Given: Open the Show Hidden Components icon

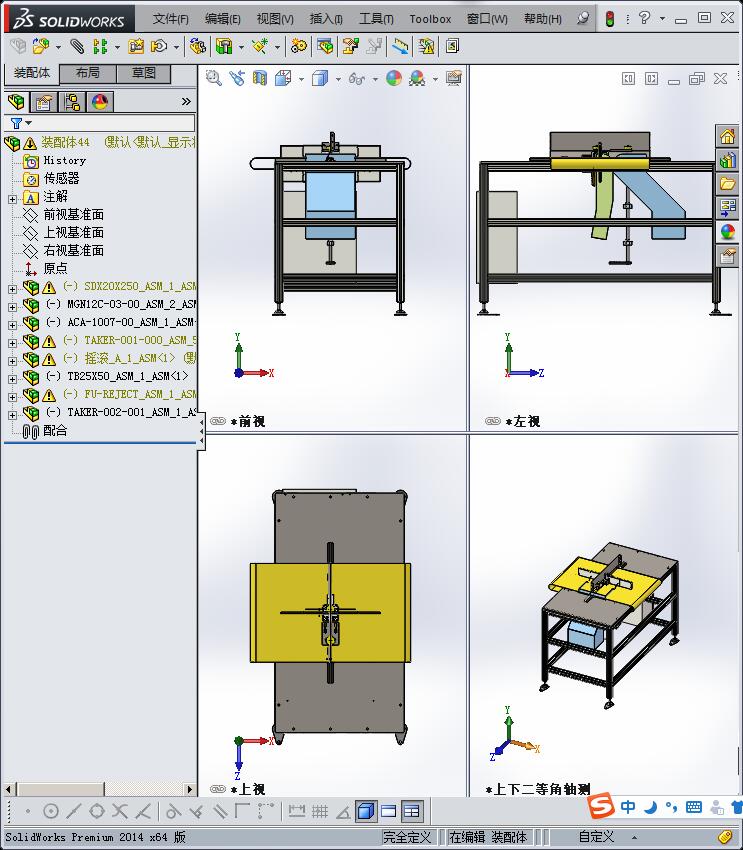Looking at the screenshot, I should 197,47.
